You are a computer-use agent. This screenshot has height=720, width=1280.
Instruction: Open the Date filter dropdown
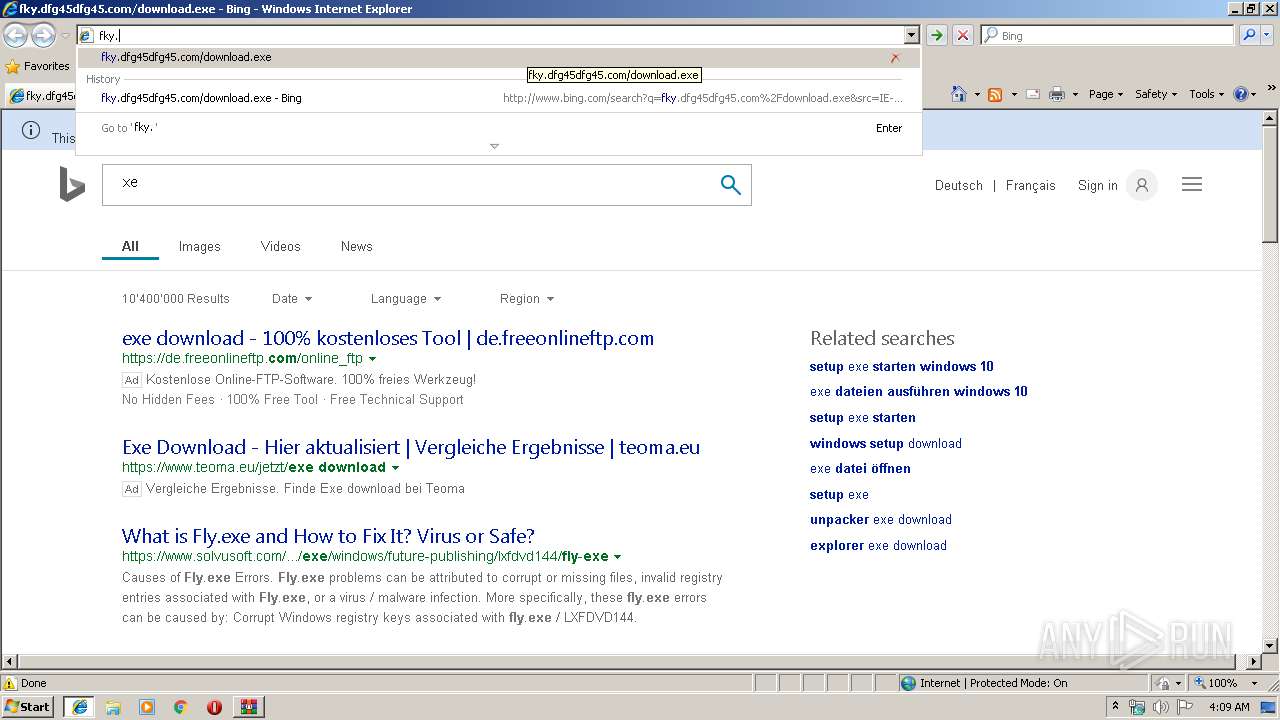[x=292, y=299]
